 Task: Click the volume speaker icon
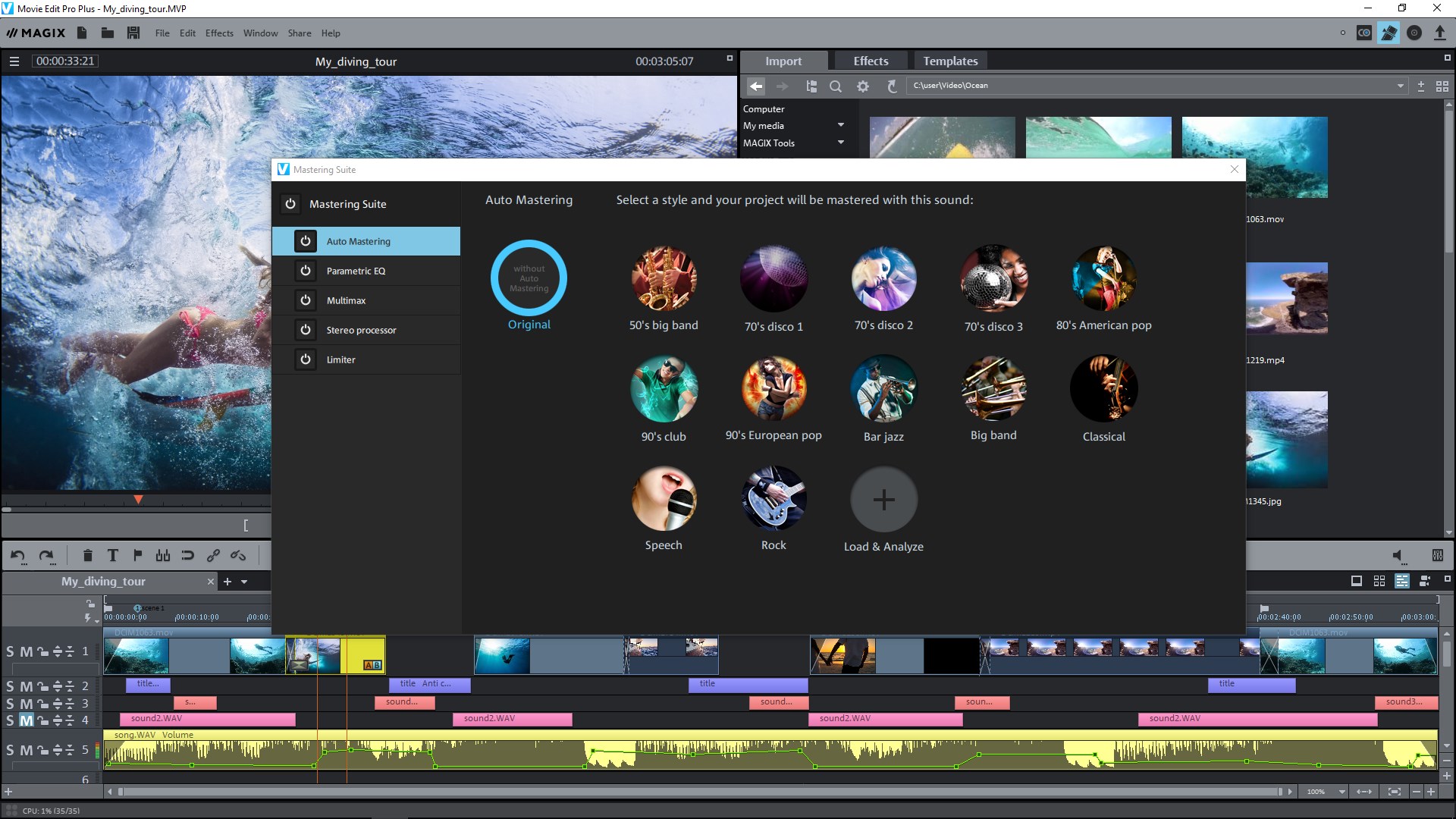tap(1398, 556)
